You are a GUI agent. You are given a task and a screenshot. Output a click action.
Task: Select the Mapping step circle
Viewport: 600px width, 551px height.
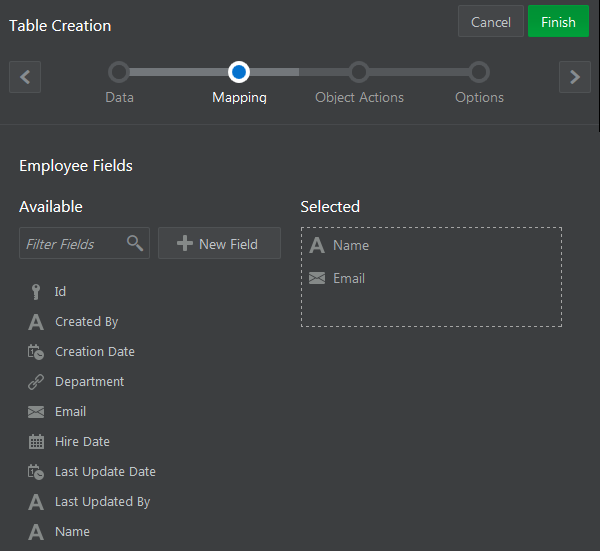coord(239,72)
